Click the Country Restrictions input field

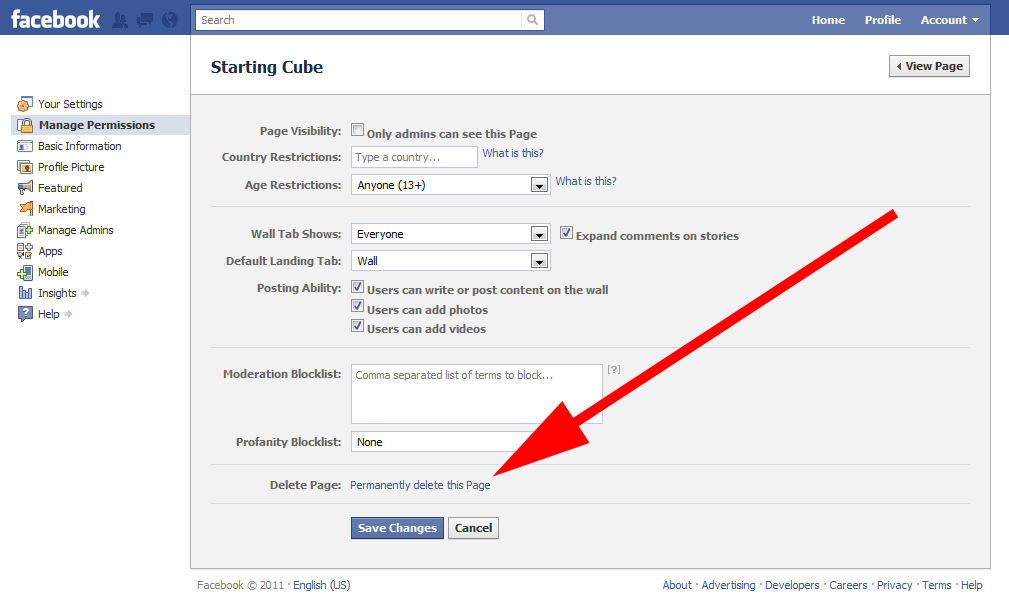click(x=414, y=157)
